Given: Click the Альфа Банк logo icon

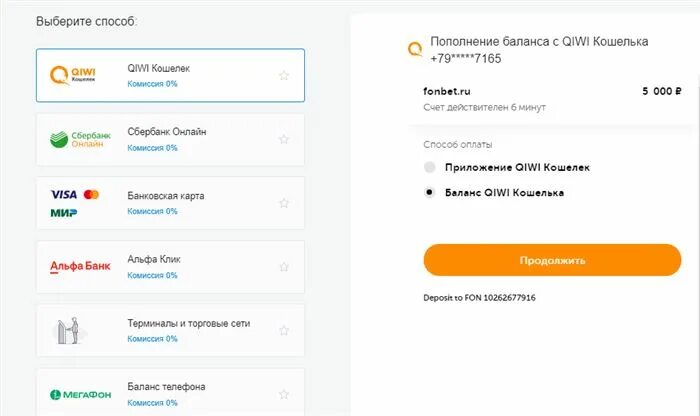Looking at the screenshot, I should click(80, 267).
